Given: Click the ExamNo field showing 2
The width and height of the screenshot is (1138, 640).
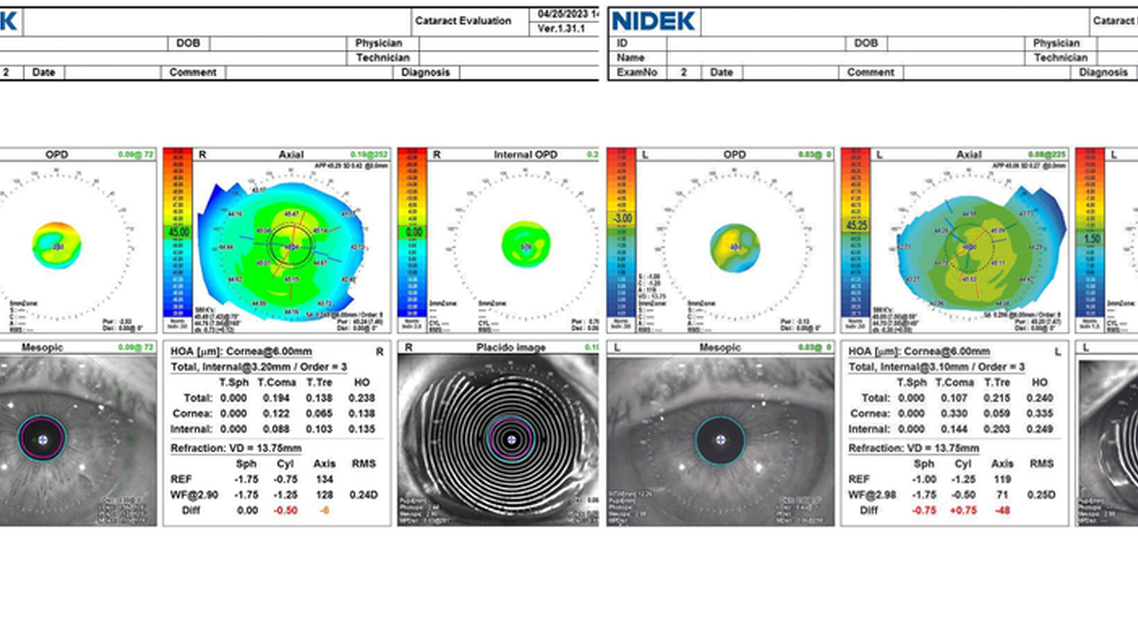Looking at the screenshot, I should pyautogui.click(x=683, y=72).
